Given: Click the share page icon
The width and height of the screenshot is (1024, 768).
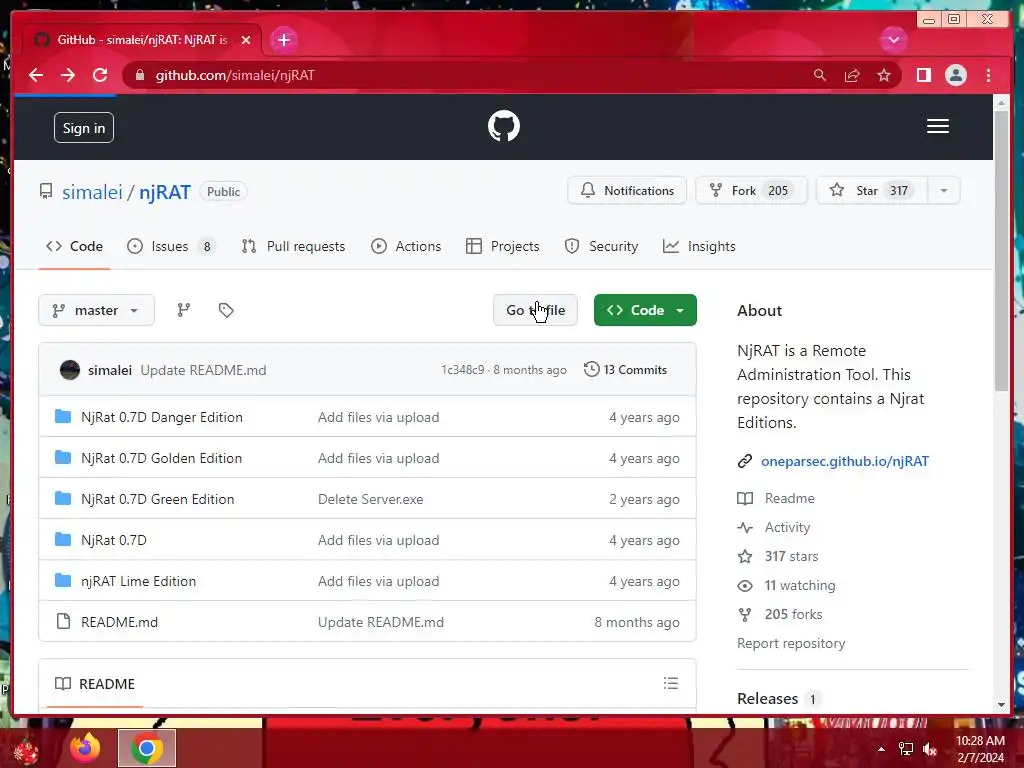Looking at the screenshot, I should [x=852, y=76].
